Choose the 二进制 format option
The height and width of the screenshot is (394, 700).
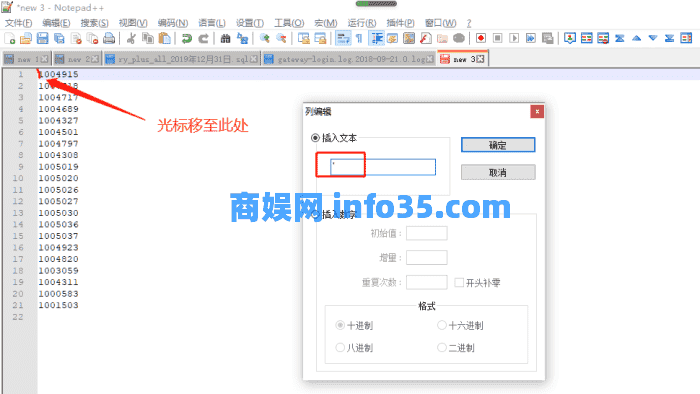(442, 347)
